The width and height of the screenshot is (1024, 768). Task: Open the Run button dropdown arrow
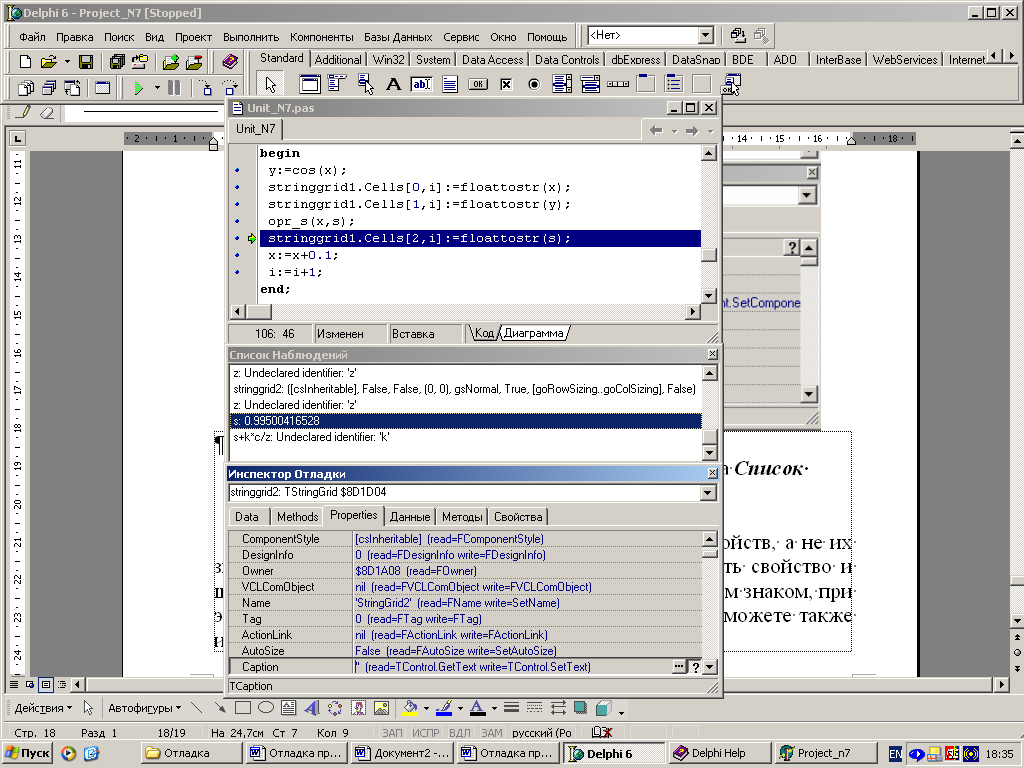pyautogui.click(x=157, y=88)
